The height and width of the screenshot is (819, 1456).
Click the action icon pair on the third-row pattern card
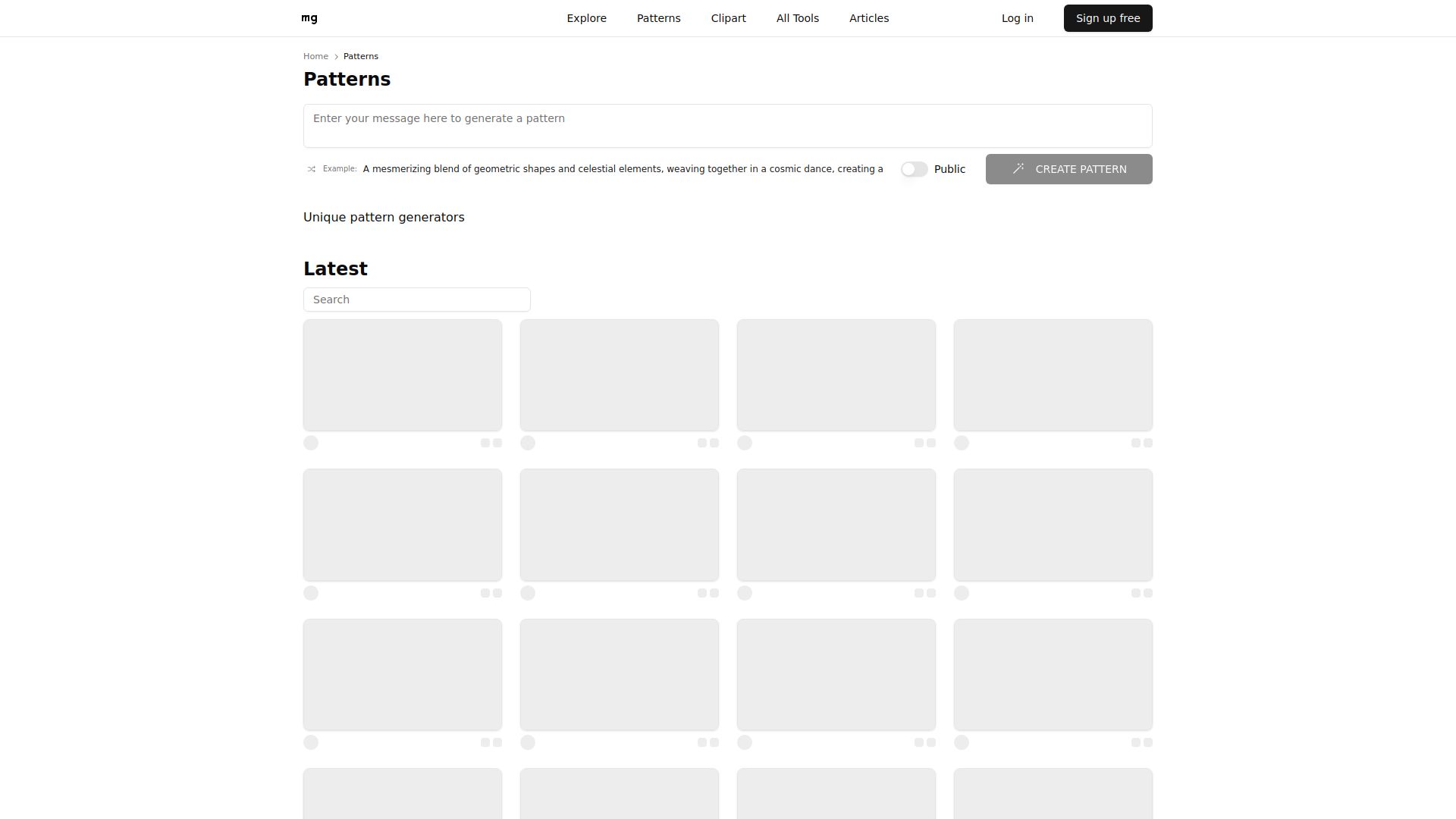(x=491, y=742)
